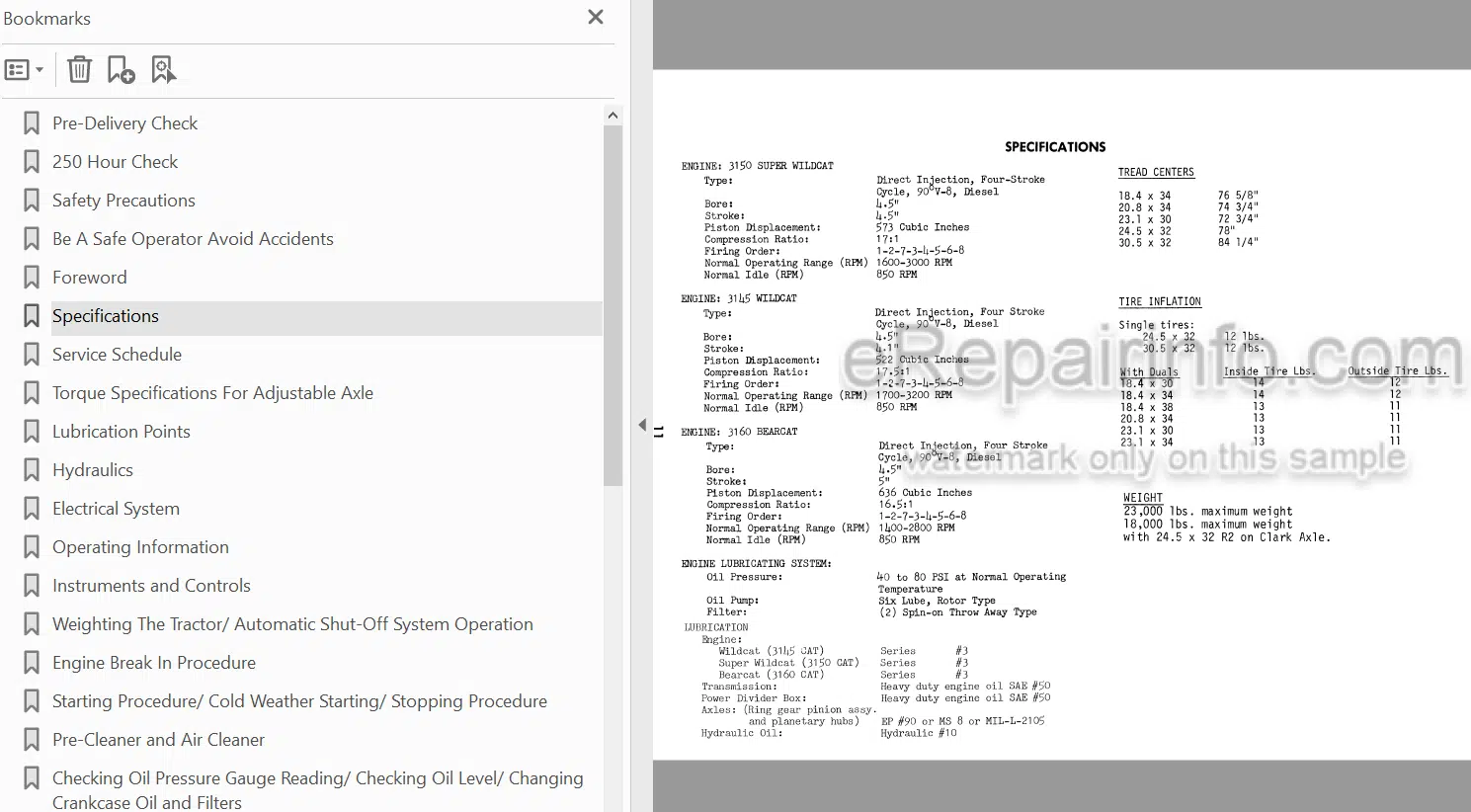The height and width of the screenshot is (812, 1471).
Task: Open Be A Safe Operator Avoid Accidents
Action: point(193,239)
